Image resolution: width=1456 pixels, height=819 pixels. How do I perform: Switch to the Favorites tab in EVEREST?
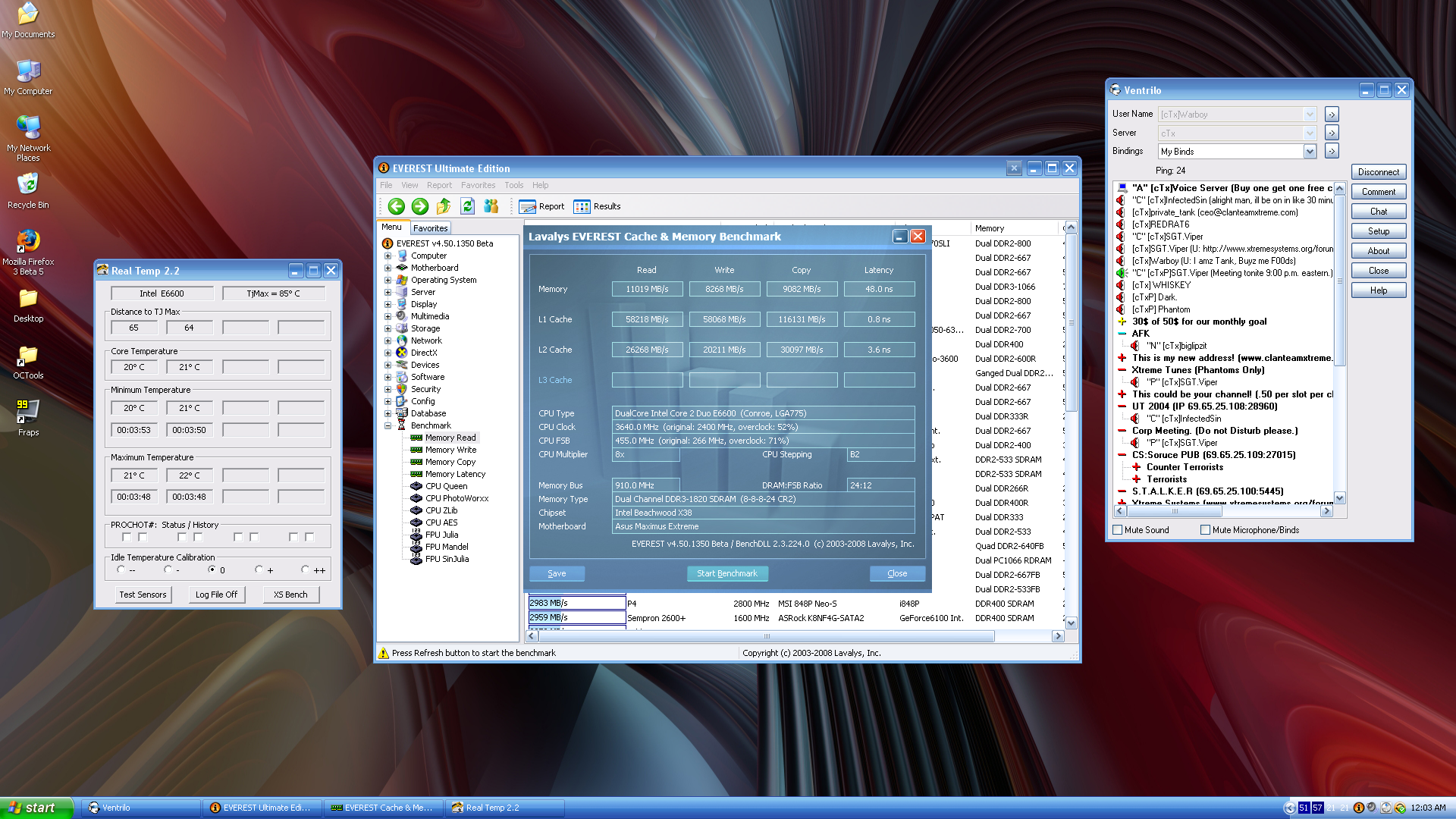point(430,228)
